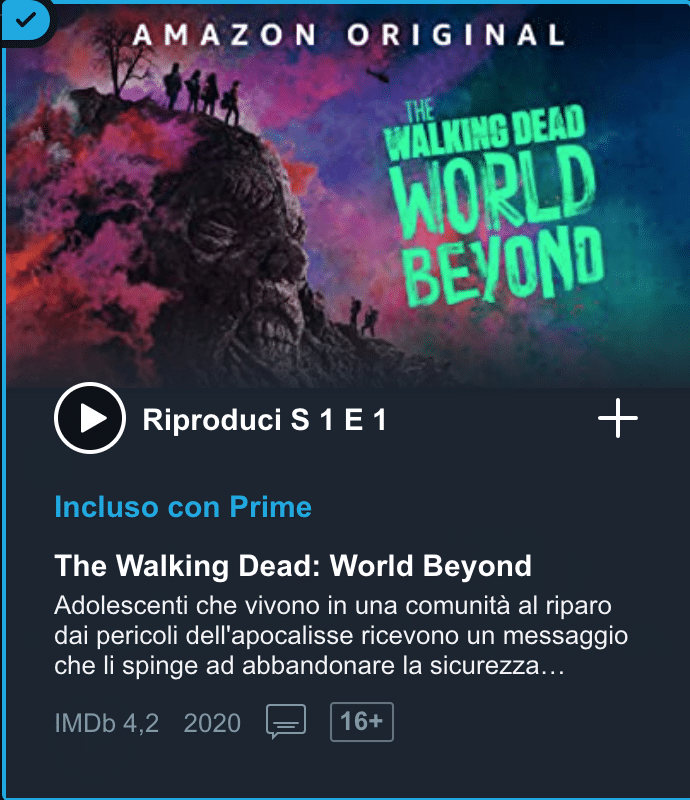The width and height of the screenshot is (690, 800).
Task: Click the 16+ age rating badge
Action: 362,721
